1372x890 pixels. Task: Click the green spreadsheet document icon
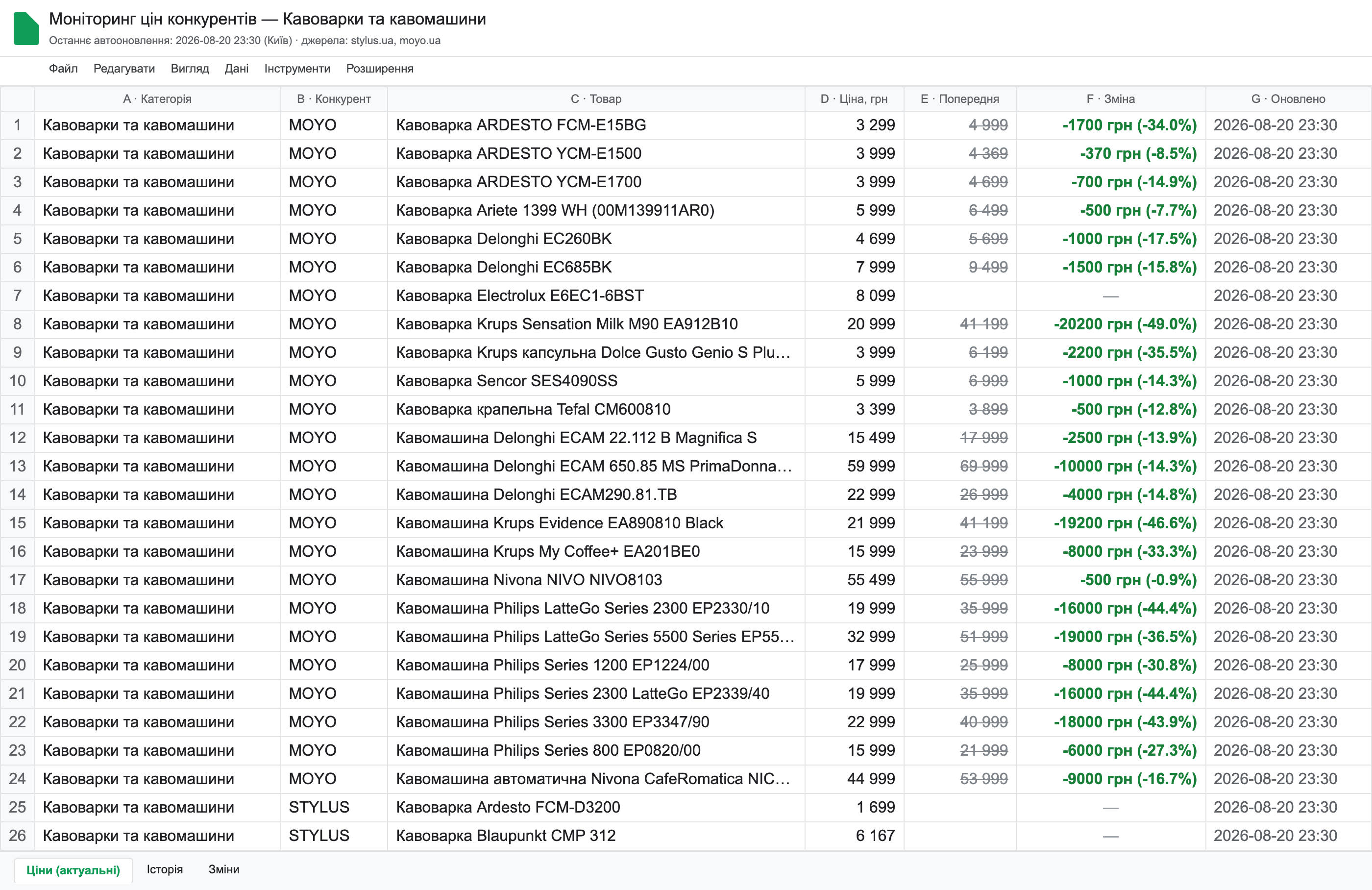(x=26, y=28)
